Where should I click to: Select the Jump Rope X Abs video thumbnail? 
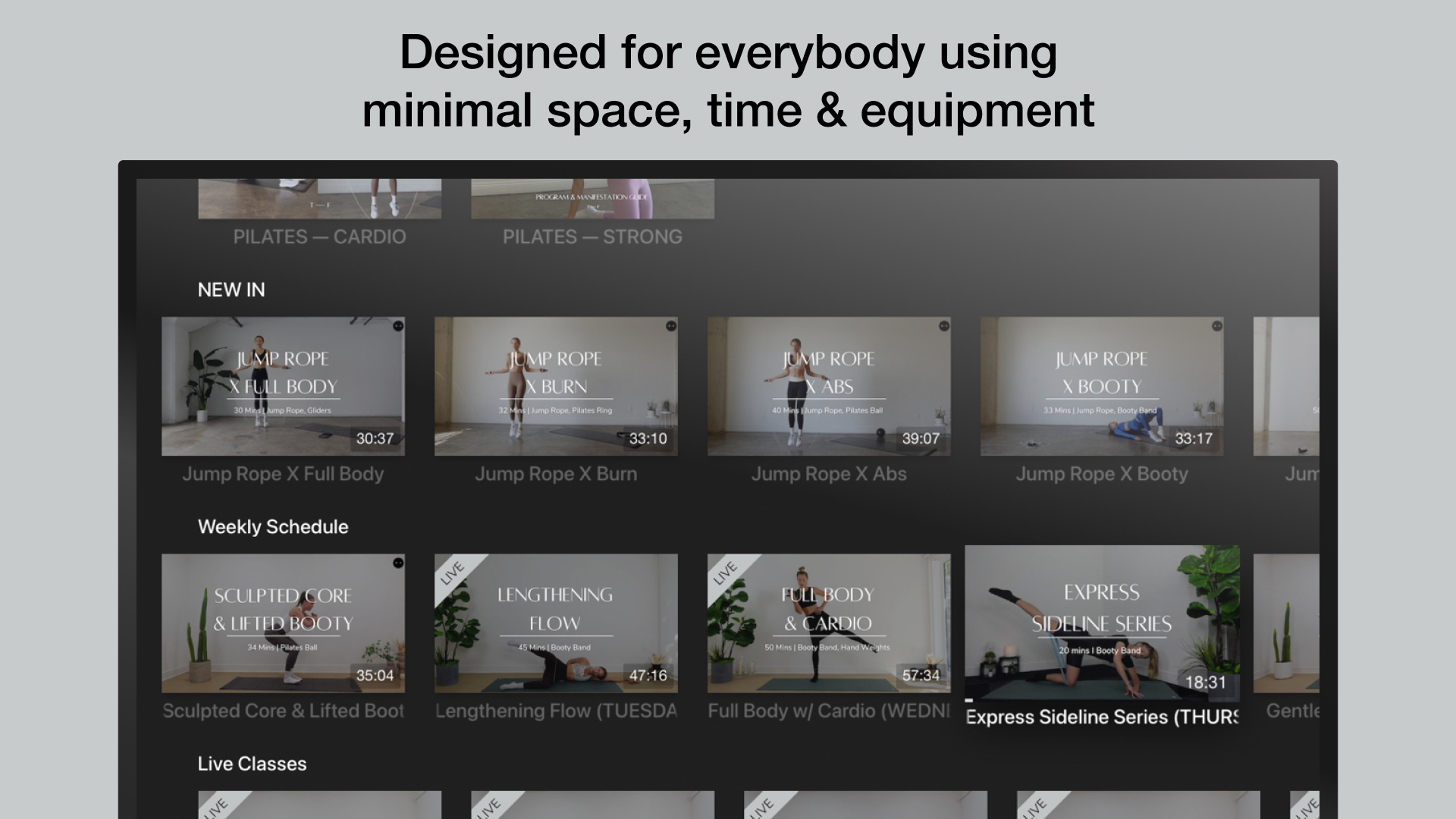click(x=829, y=386)
